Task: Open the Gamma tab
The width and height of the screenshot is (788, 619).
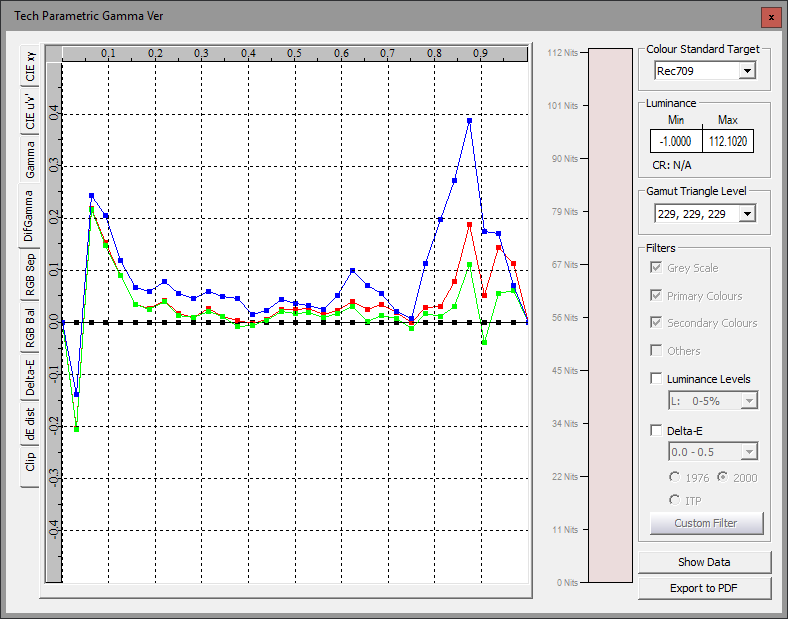Action: (30, 159)
